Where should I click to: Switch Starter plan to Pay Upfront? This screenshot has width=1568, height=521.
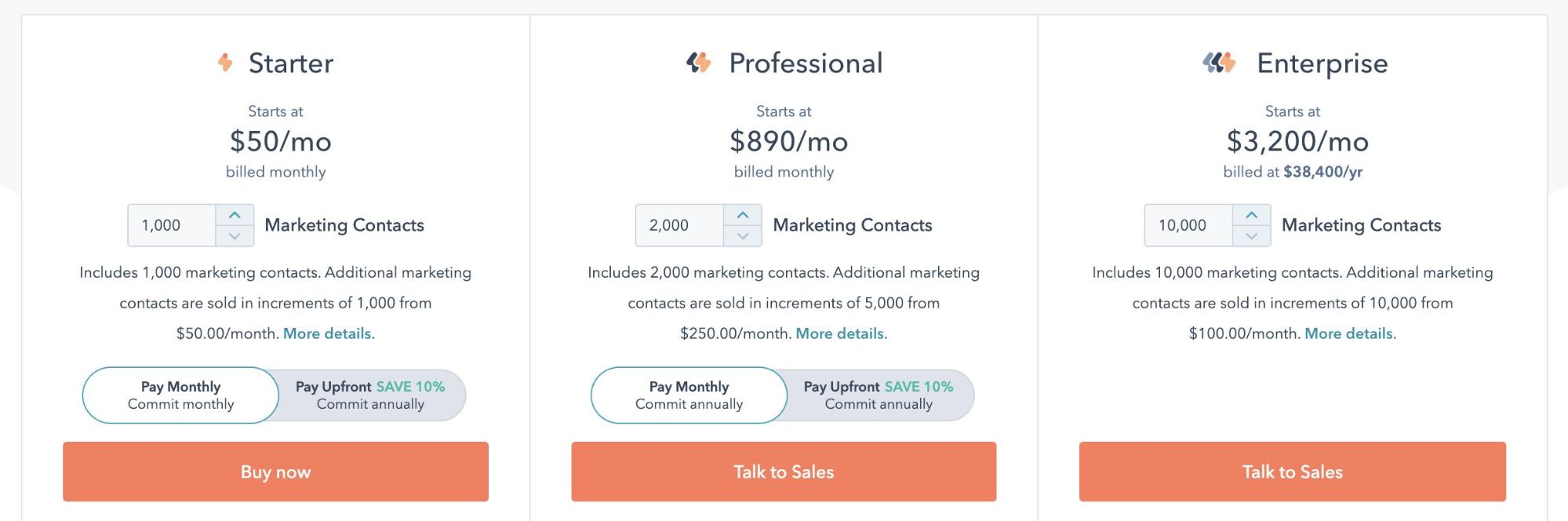click(x=369, y=395)
